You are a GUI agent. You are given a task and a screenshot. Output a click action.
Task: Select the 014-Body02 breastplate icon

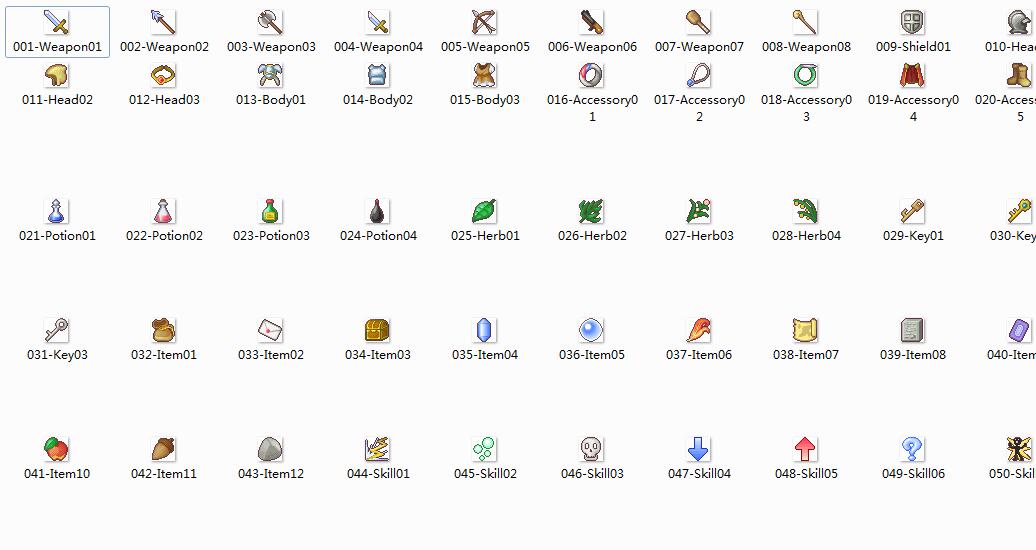tap(378, 76)
